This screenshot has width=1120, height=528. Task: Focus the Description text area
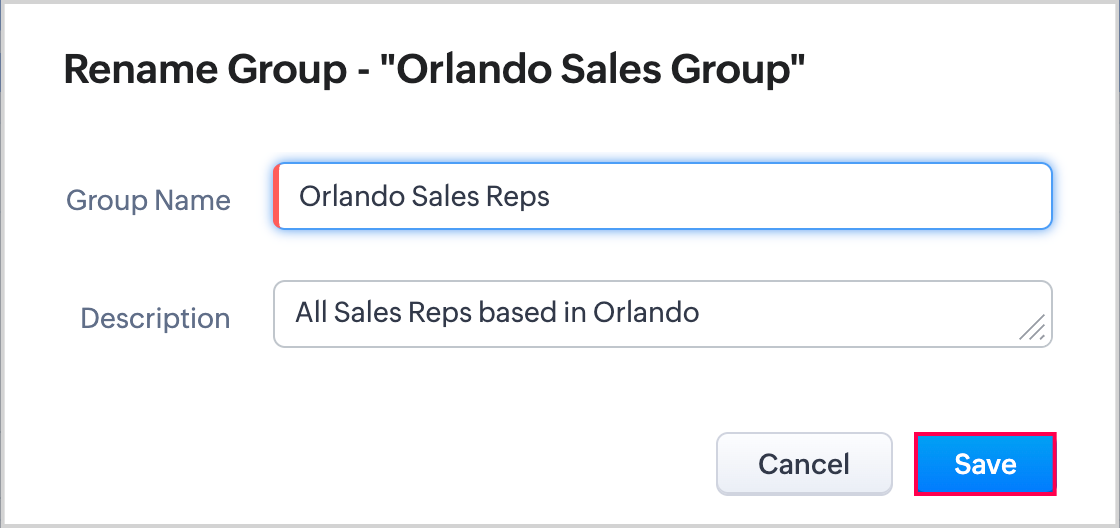[x=662, y=314]
